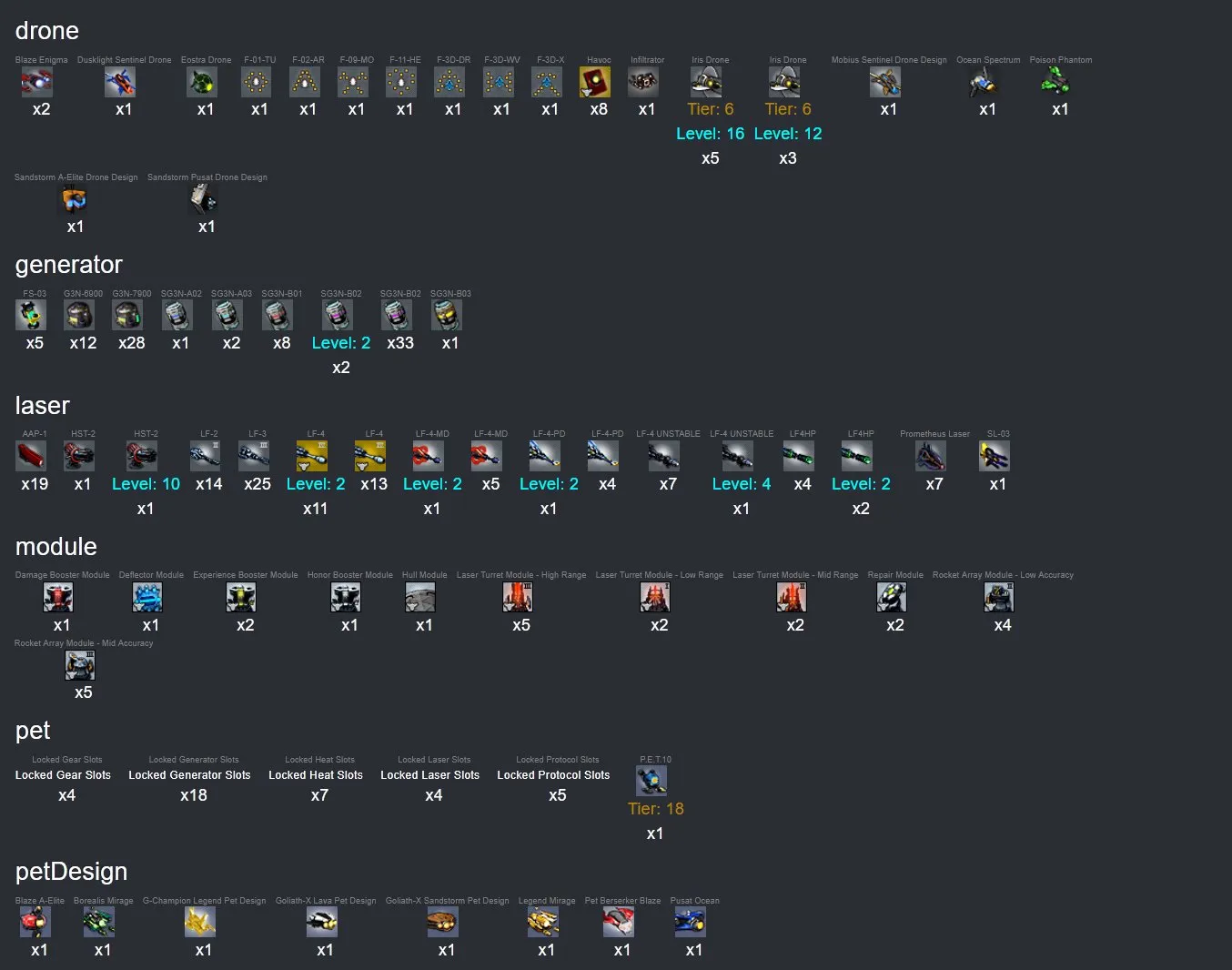This screenshot has height=970, width=1232.
Task: Click the Havoc design icon
Action: point(595,83)
